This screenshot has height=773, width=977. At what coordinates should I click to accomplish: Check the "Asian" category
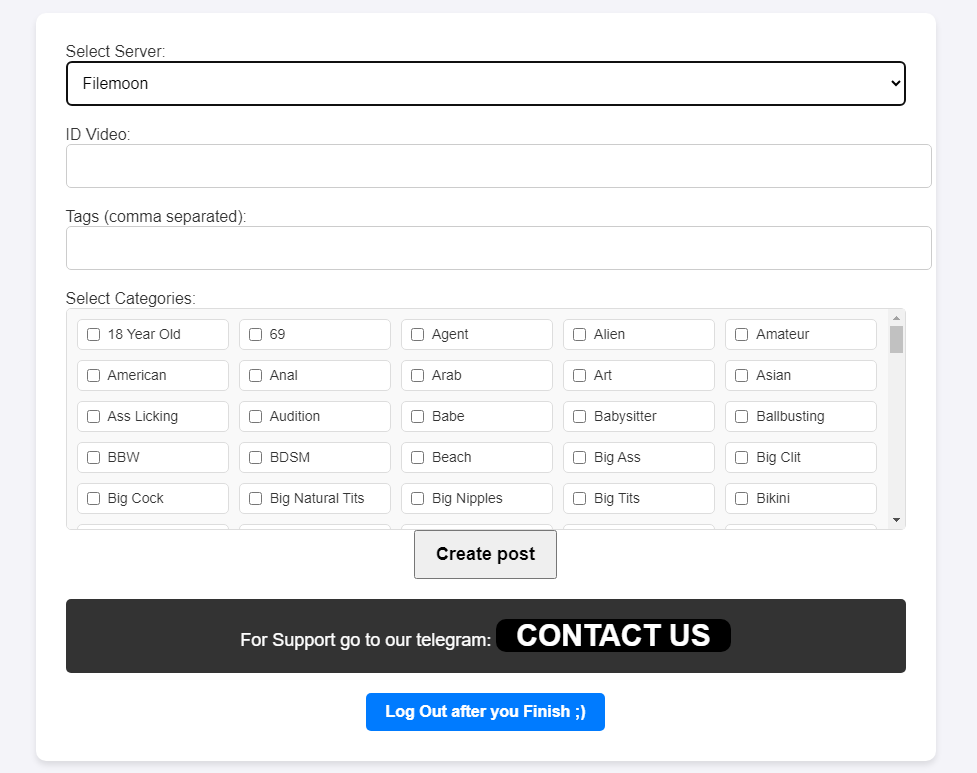point(741,375)
